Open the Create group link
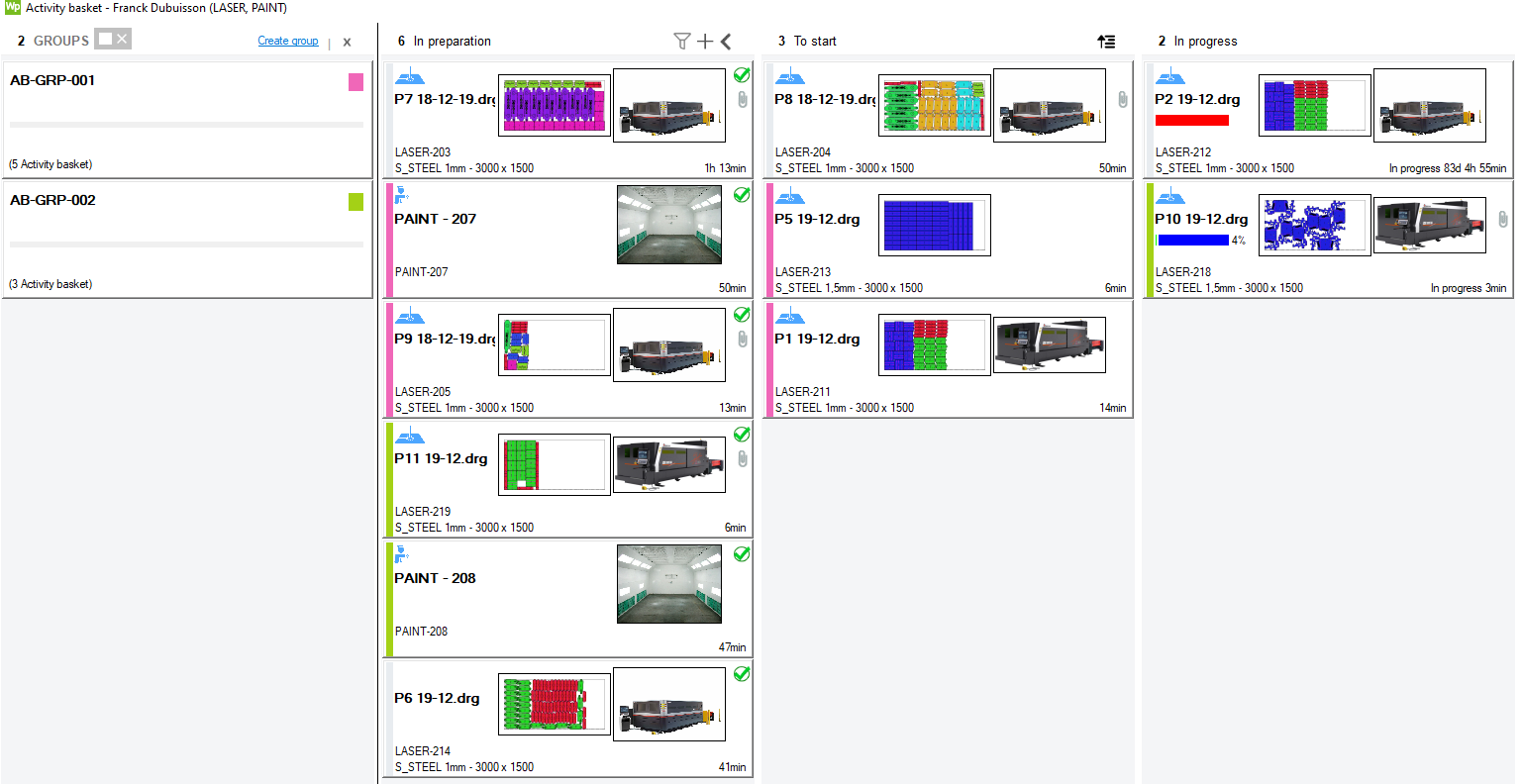 pyautogui.click(x=288, y=41)
